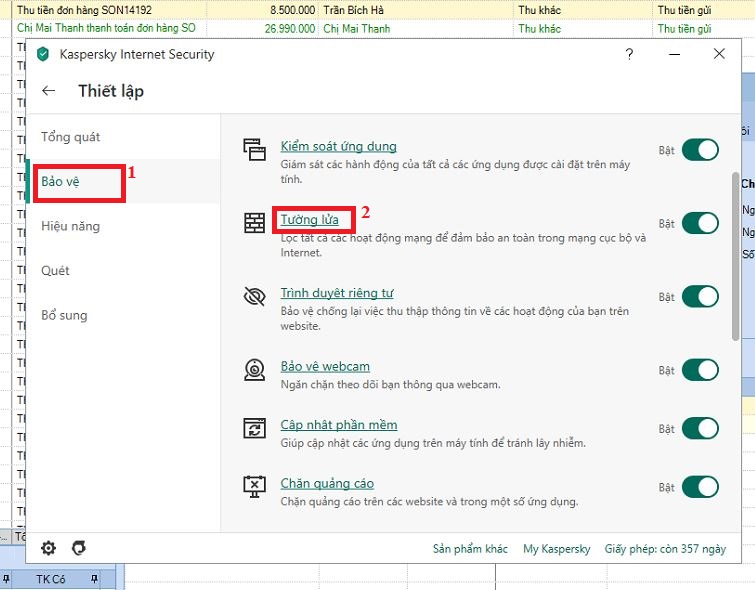Open support agent icon next to gear
755x590 pixels.
[x=78, y=548]
